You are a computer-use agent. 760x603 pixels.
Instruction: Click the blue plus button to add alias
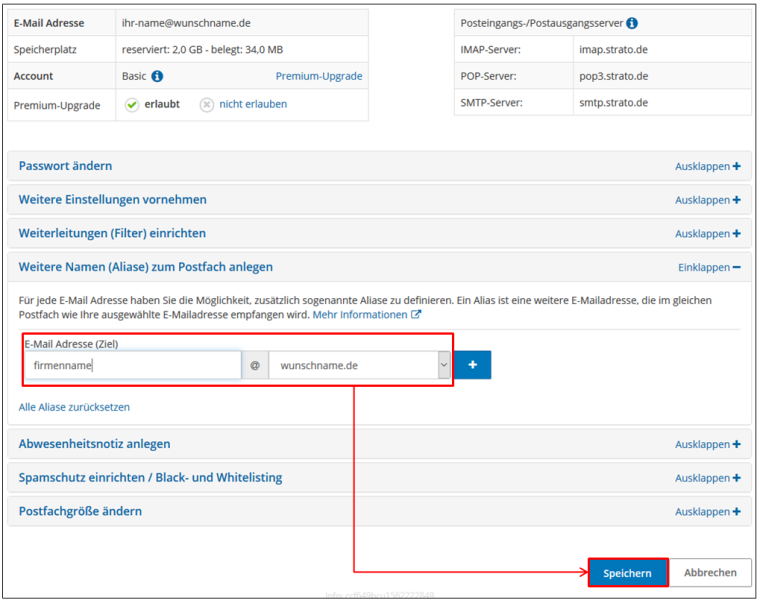[x=472, y=365]
